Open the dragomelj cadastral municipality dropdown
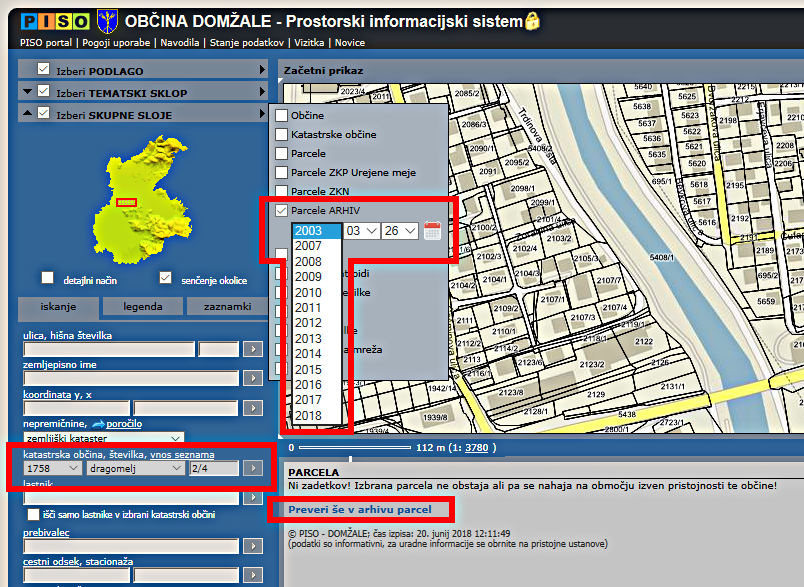Screen dimensions: 804x587 [x=136, y=467]
